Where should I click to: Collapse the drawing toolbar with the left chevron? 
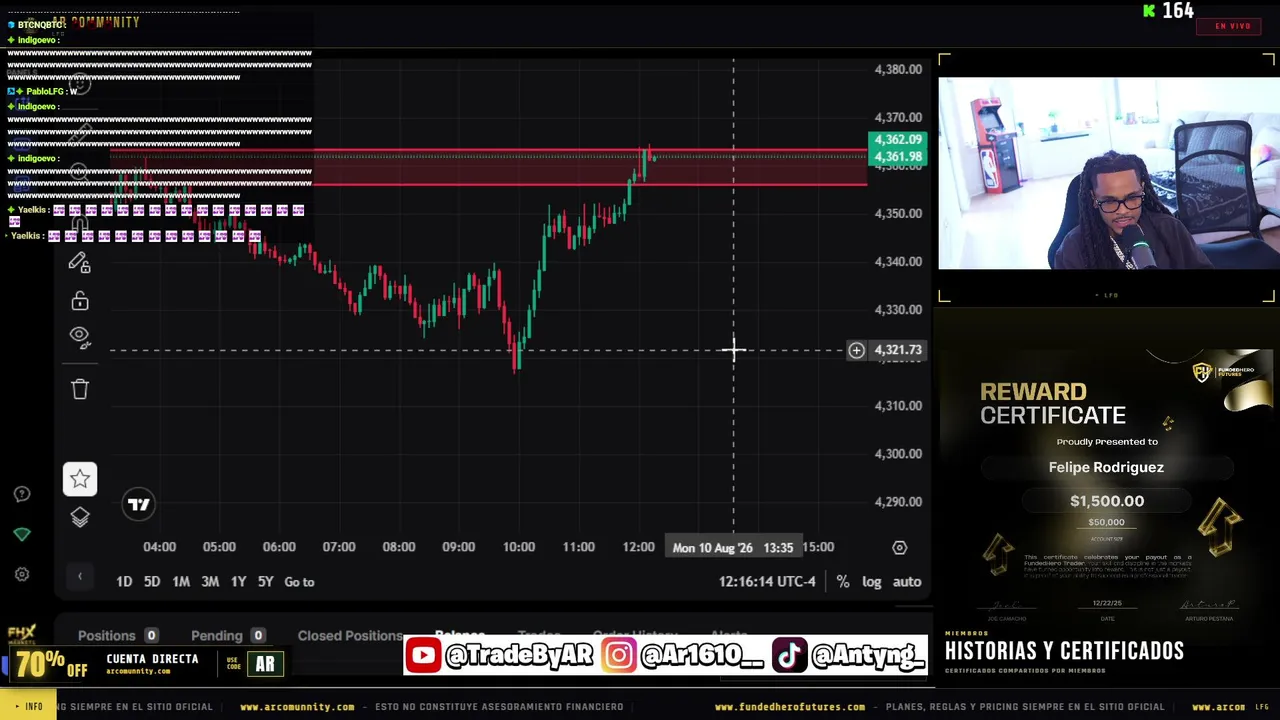[80, 576]
